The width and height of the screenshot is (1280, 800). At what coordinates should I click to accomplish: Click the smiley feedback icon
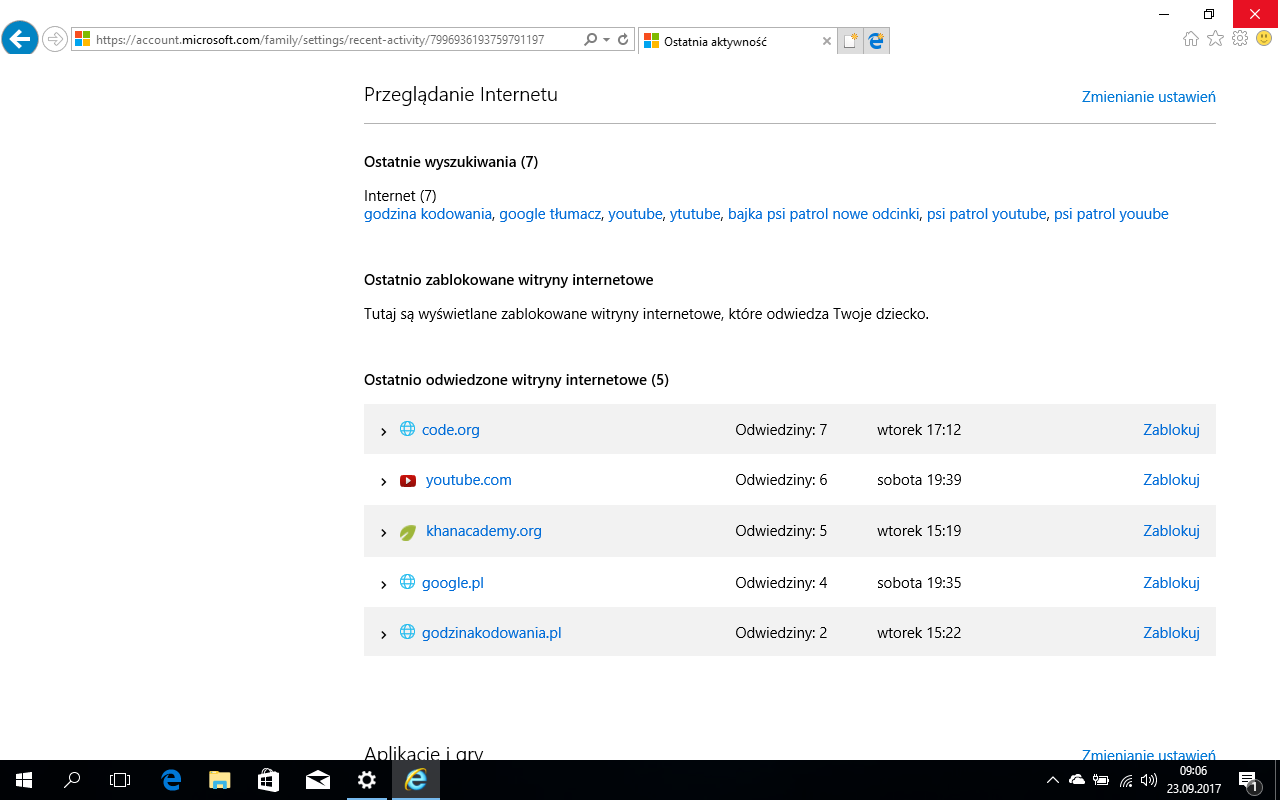pos(1264,39)
